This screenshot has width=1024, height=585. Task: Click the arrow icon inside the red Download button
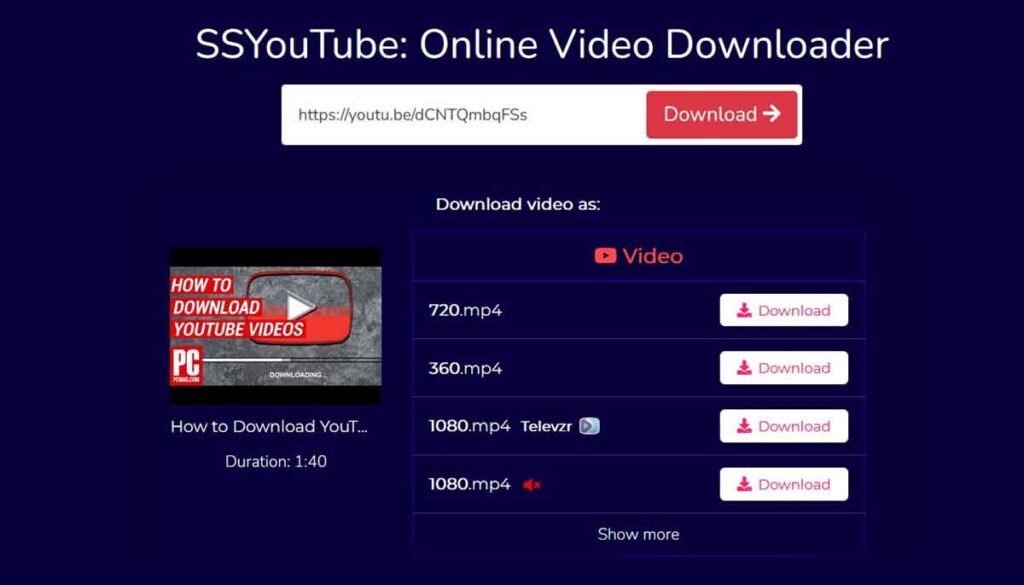coord(771,114)
